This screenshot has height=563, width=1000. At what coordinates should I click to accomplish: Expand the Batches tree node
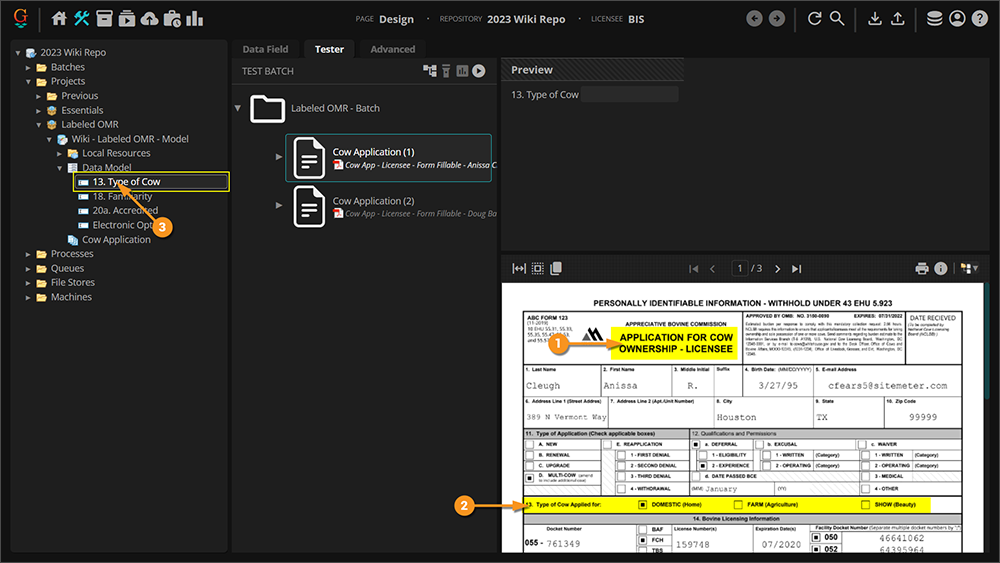29,67
